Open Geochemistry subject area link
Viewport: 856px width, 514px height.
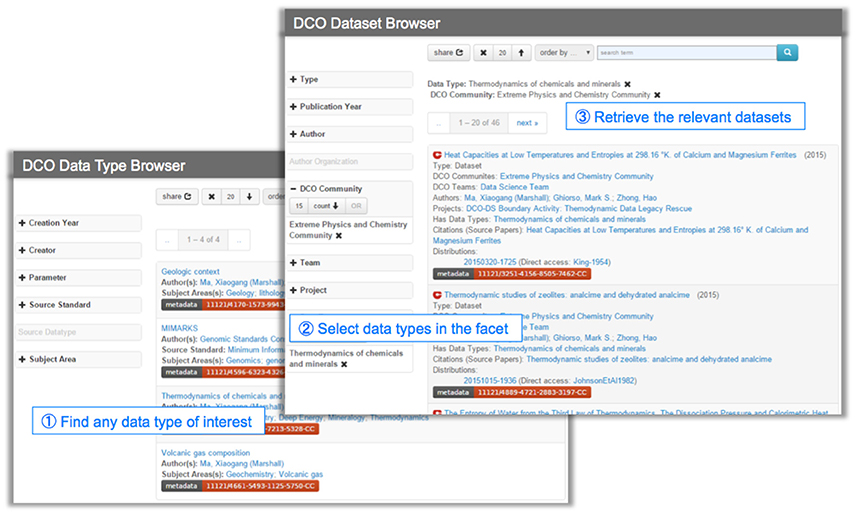250,474
